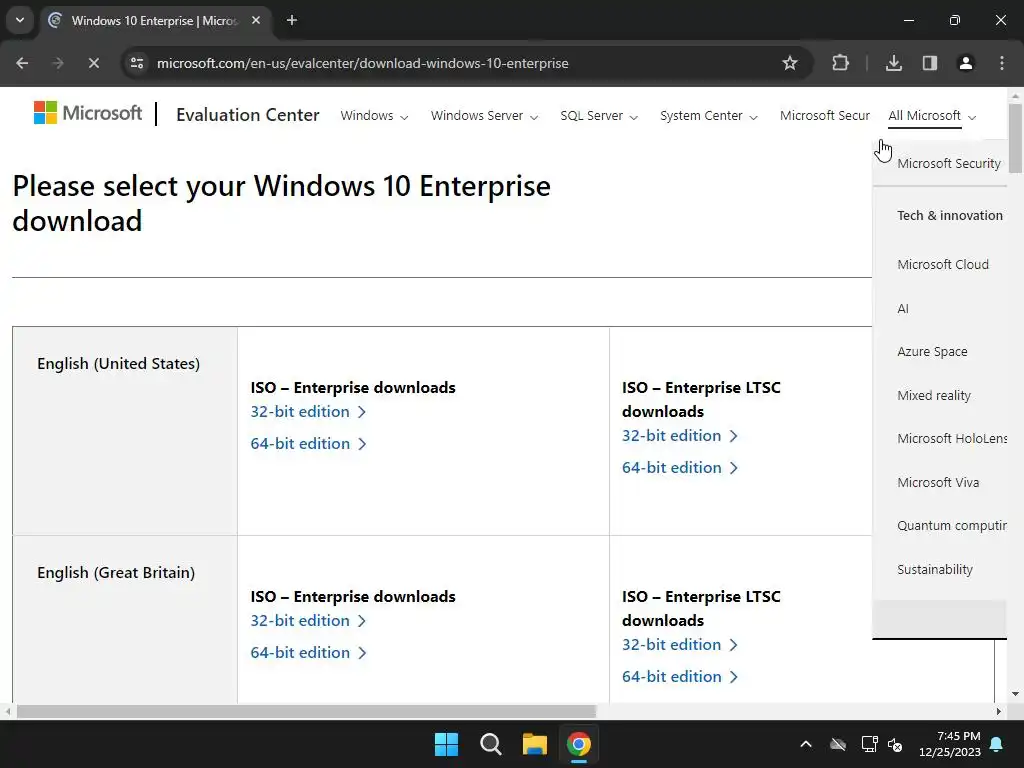Open tab search dropdown arrow
Screen dimensions: 1024x768
point(20,20)
